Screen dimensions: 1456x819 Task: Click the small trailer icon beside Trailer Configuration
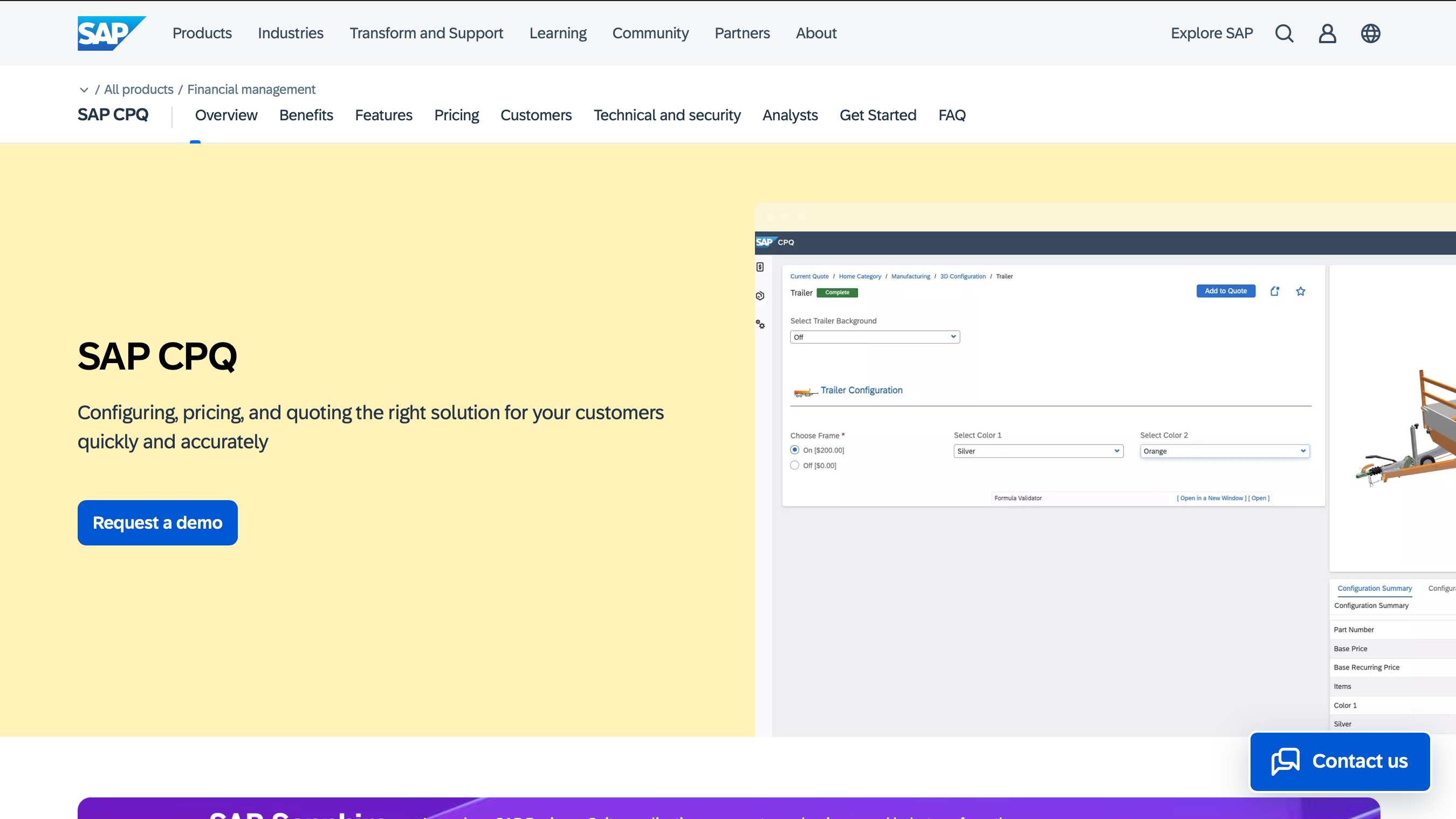(x=805, y=392)
